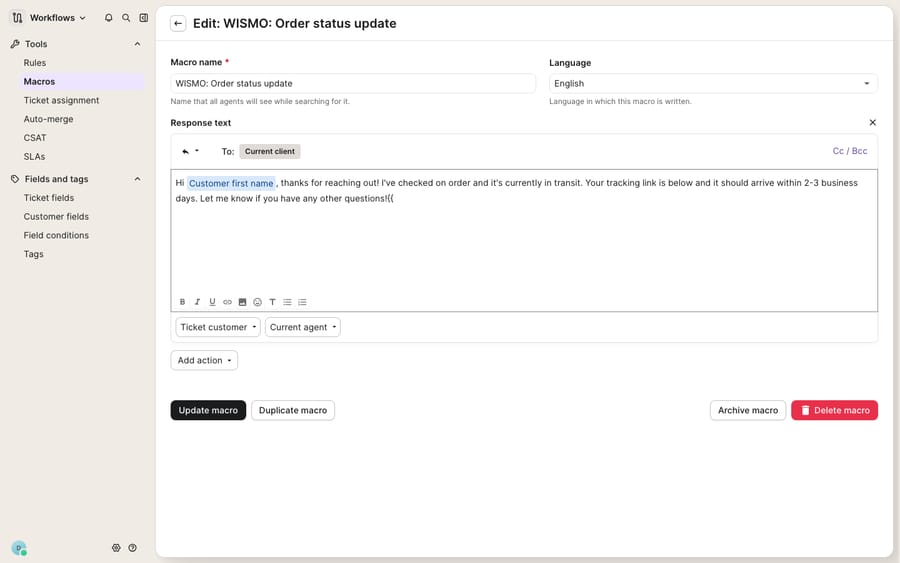The height and width of the screenshot is (563, 900).
Task: Apply italic formatting
Action: point(197,302)
